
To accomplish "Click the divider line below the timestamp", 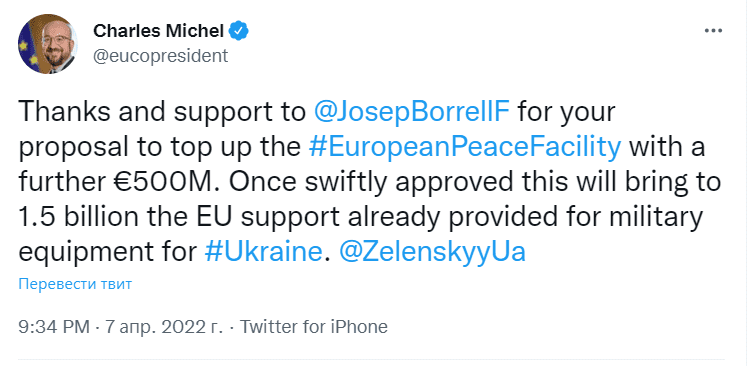I will 371,359.
